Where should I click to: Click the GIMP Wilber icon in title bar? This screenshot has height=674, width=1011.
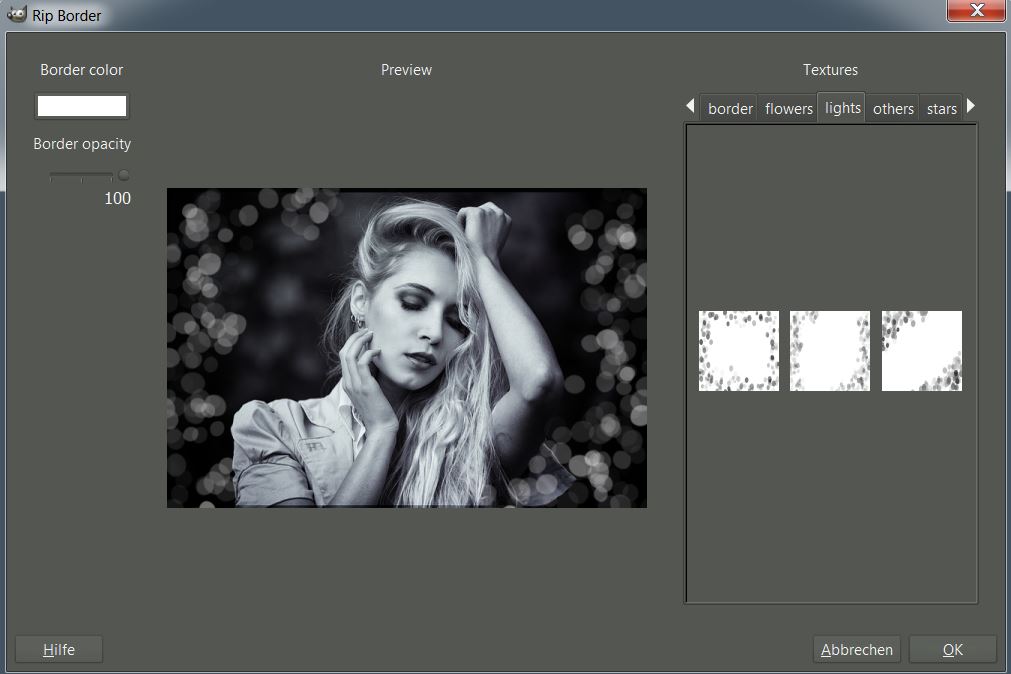click(16, 15)
